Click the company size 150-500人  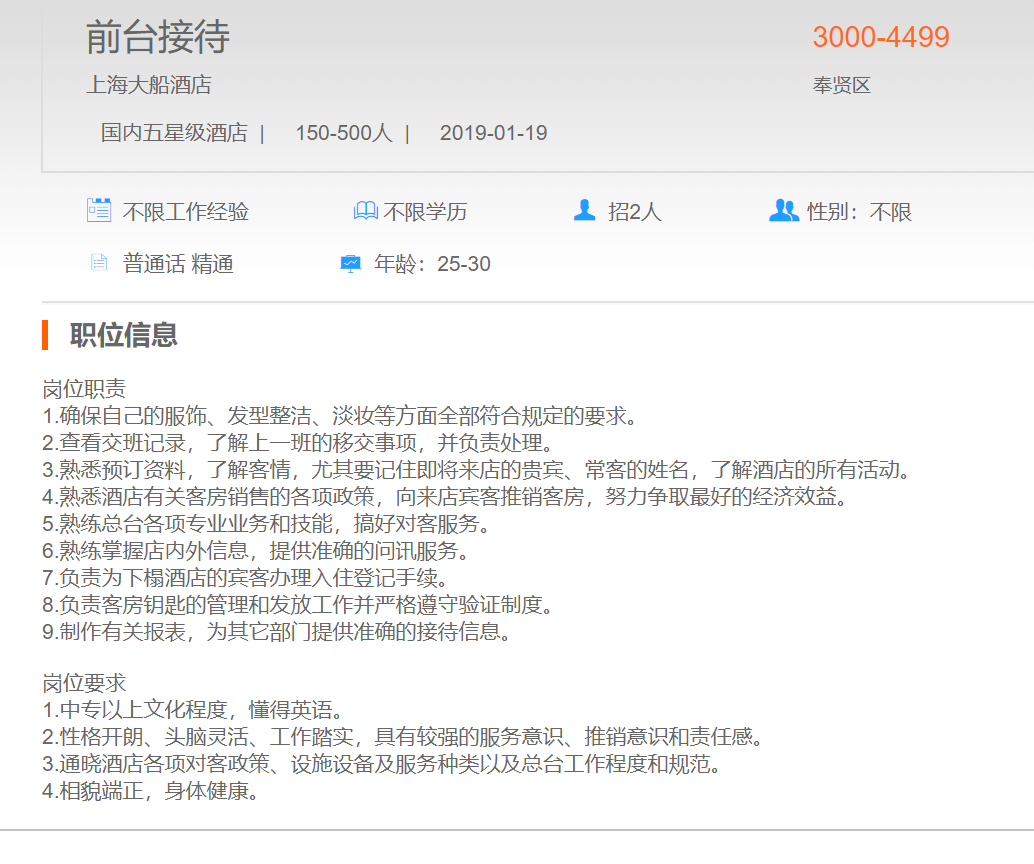point(343,133)
